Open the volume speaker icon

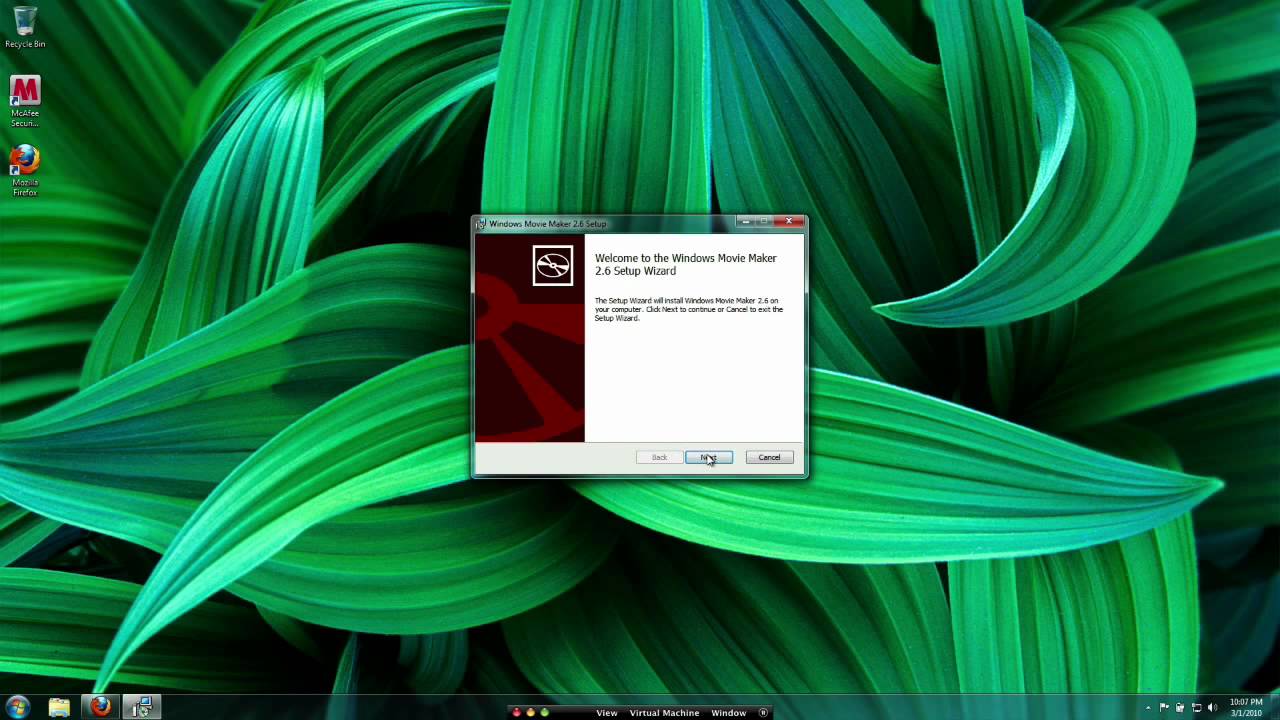tap(1212, 707)
